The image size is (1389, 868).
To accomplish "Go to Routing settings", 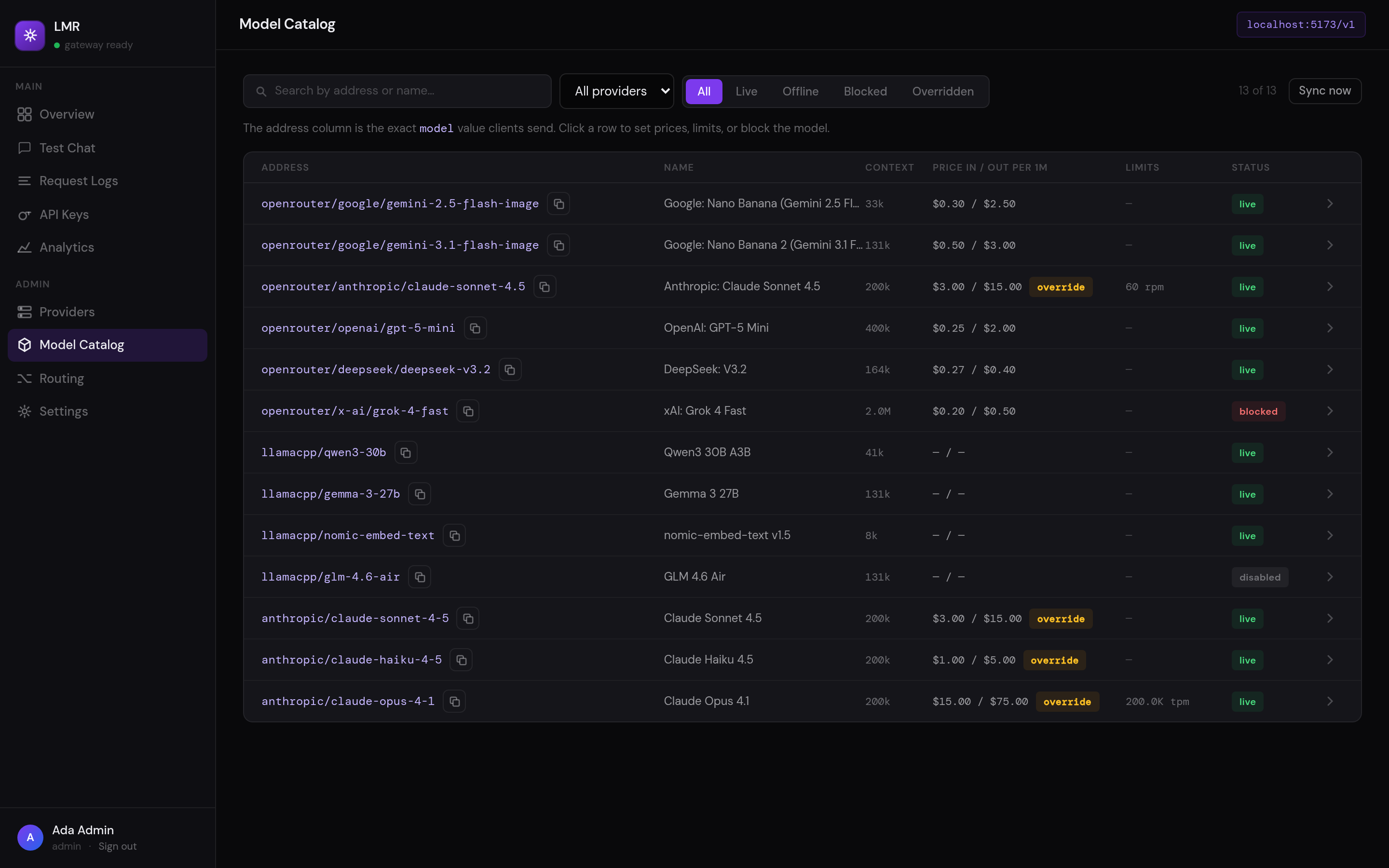I will 108,379.
